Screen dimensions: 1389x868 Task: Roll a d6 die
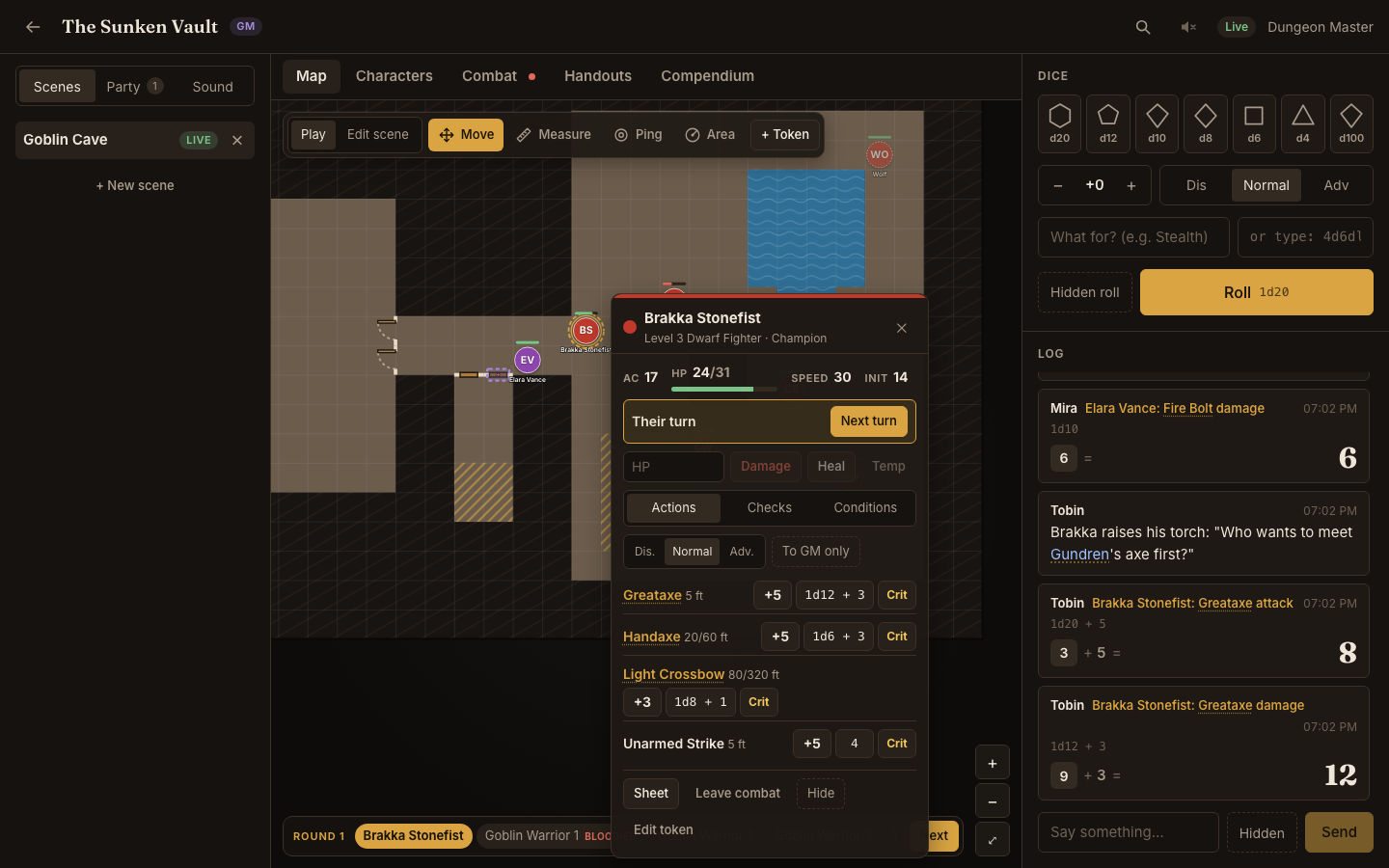click(1254, 123)
